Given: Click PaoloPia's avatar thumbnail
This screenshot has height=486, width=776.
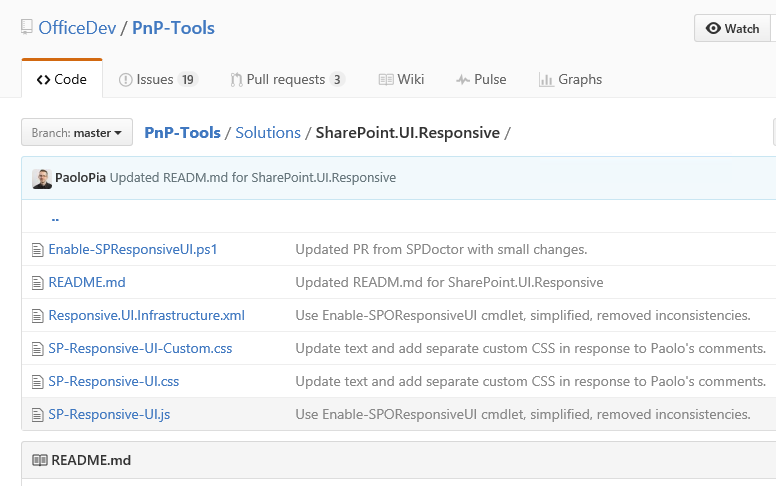Looking at the screenshot, I should (x=42, y=179).
